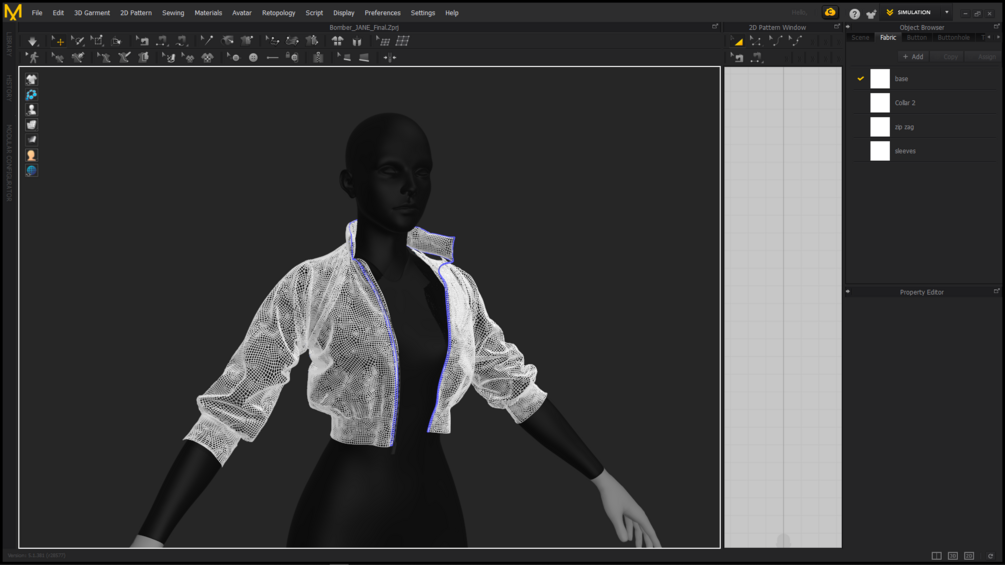Collapse Property Editor with left arrow

pos(848,292)
